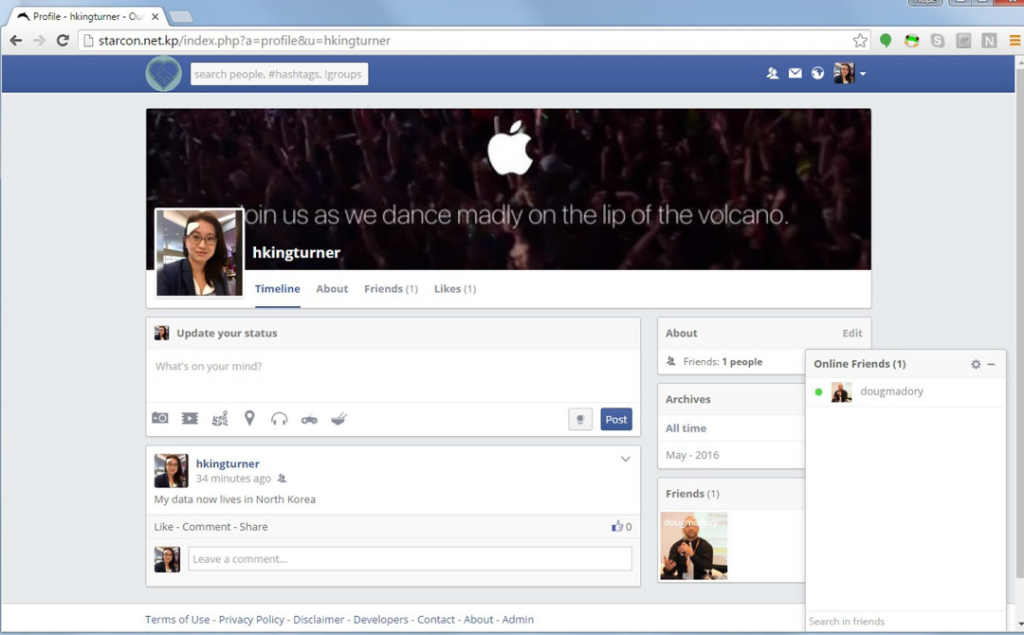Click Edit in the About box

point(852,333)
